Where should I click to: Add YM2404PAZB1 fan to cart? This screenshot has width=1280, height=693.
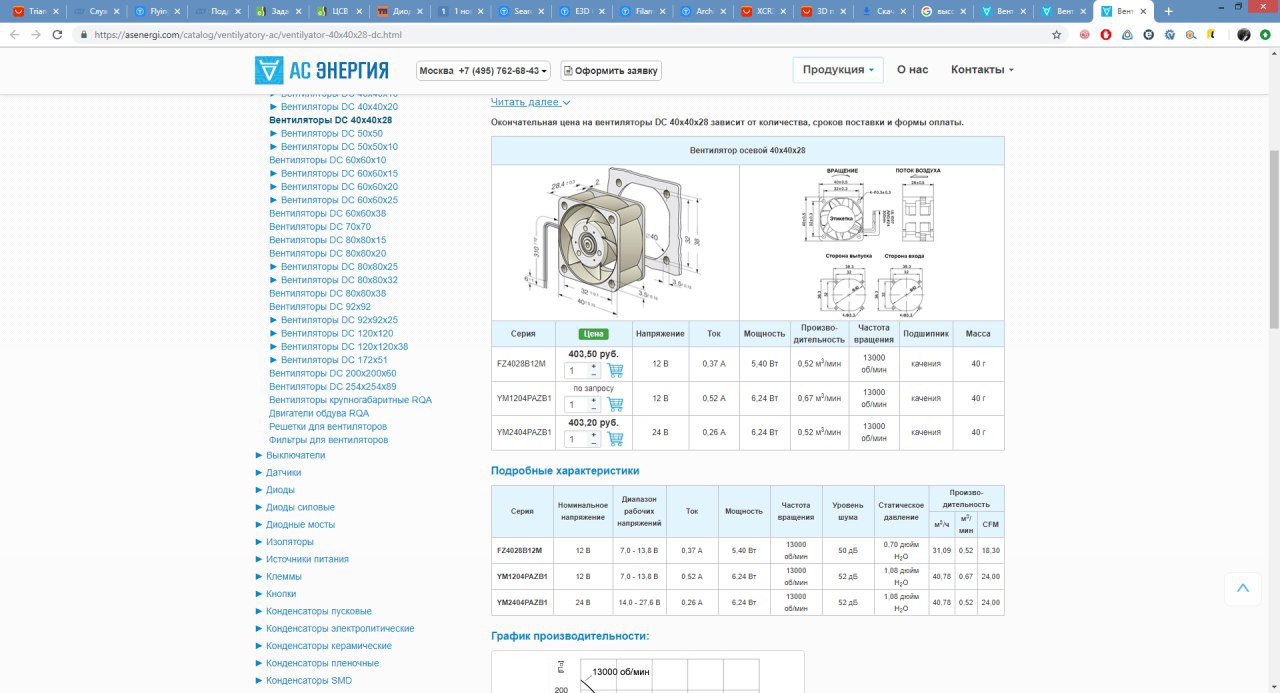pos(615,438)
